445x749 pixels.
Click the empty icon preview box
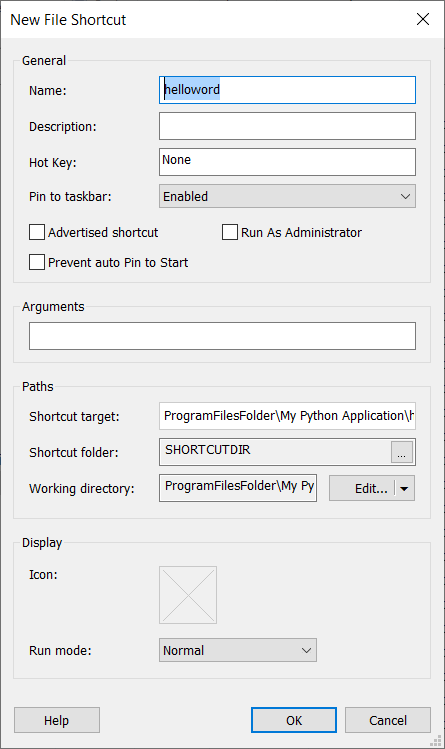(188, 595)
